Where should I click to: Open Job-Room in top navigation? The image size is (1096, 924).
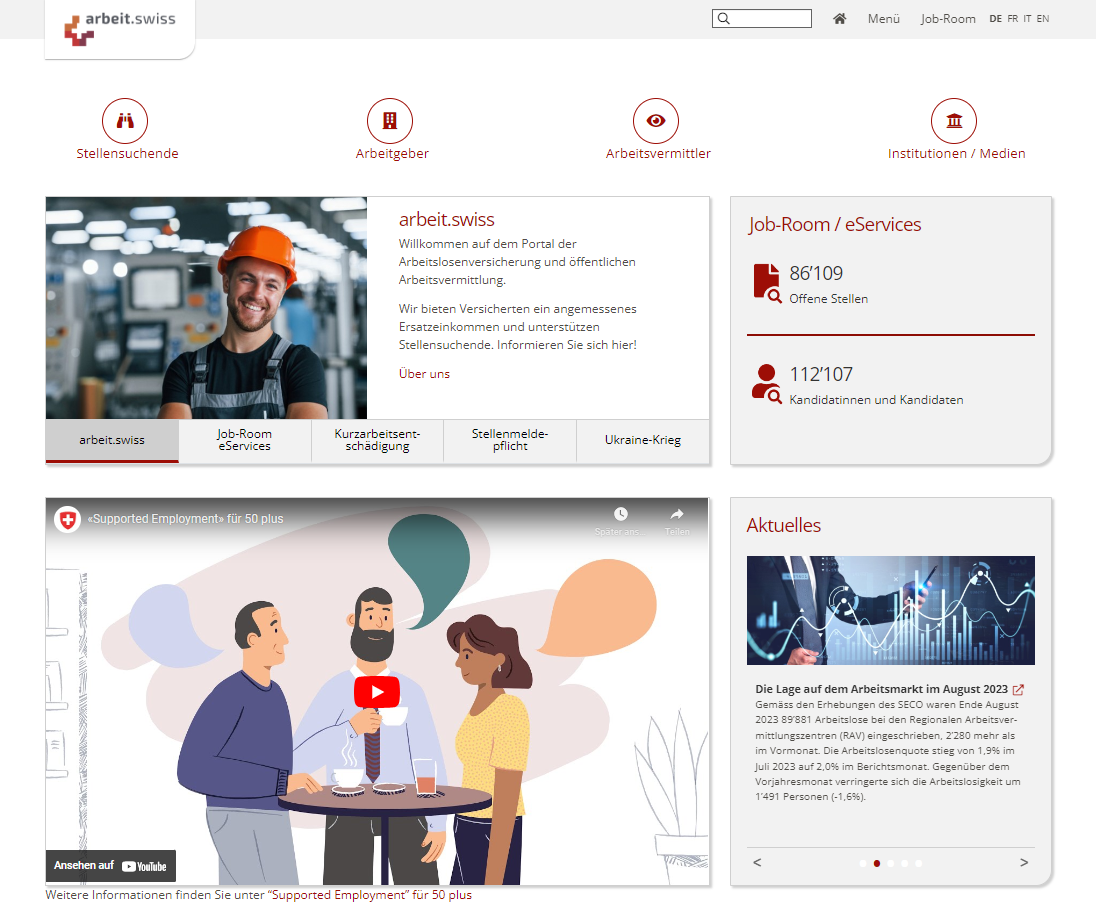[948, 19]
